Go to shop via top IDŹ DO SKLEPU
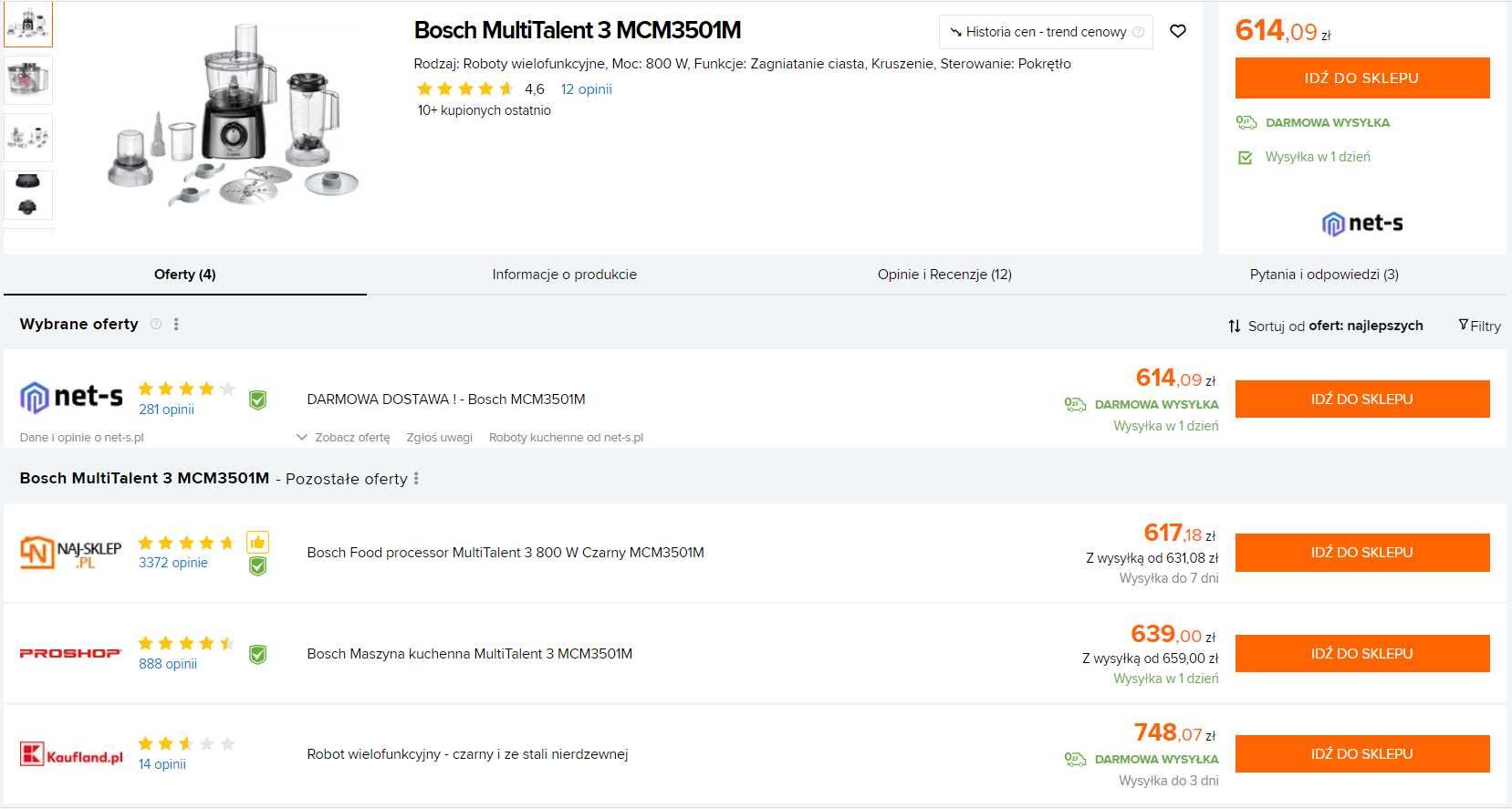This screenshot has width=1512, height=809. (1361, 78)
